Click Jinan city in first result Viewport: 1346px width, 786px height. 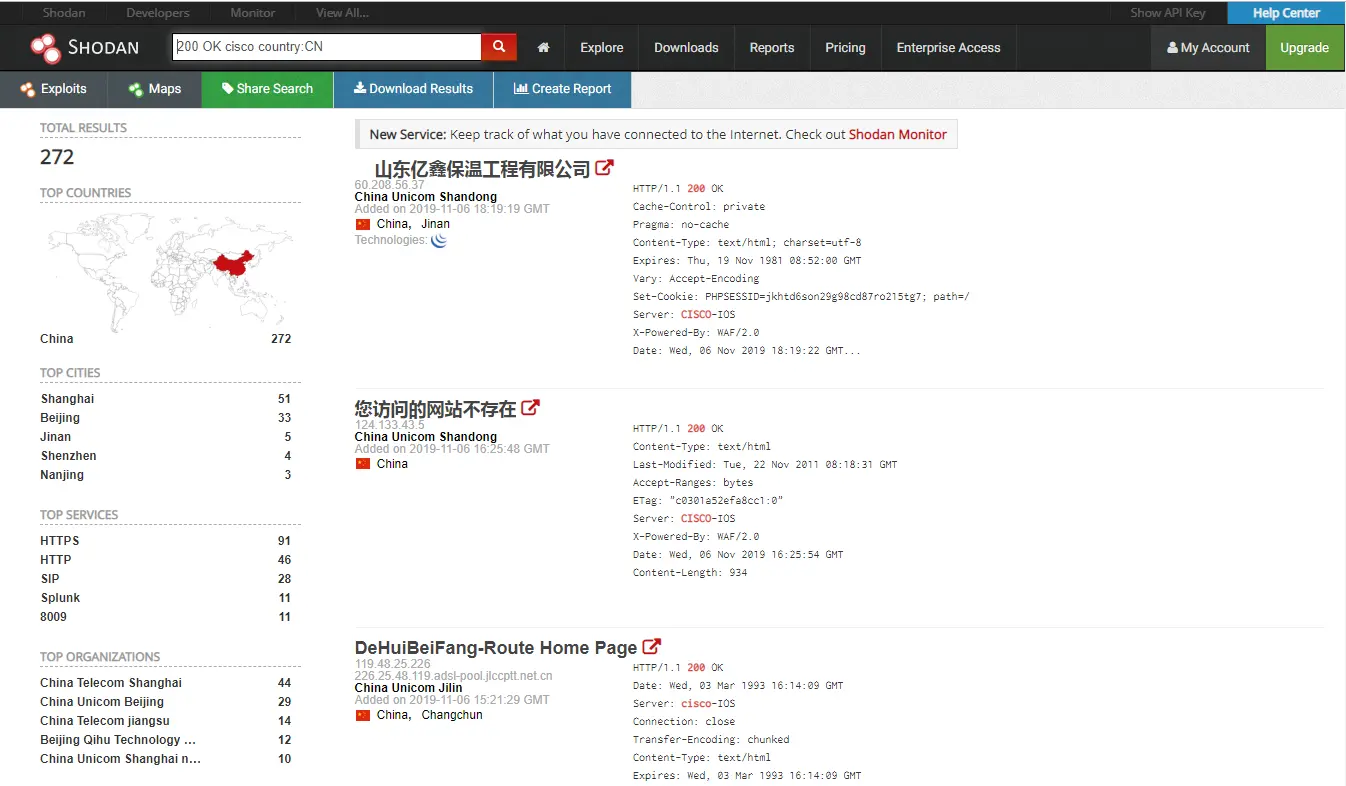pyautogui.click(x=435, y=224)
